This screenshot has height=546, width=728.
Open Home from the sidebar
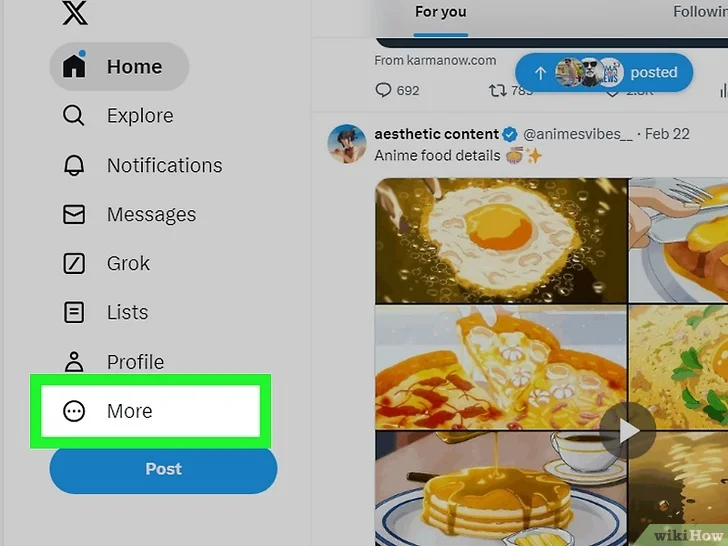(x=119, y=66)
